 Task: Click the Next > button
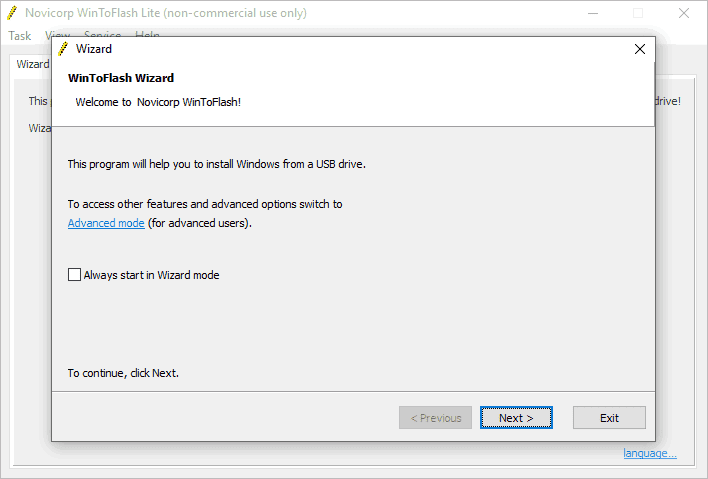pos(516,418)
